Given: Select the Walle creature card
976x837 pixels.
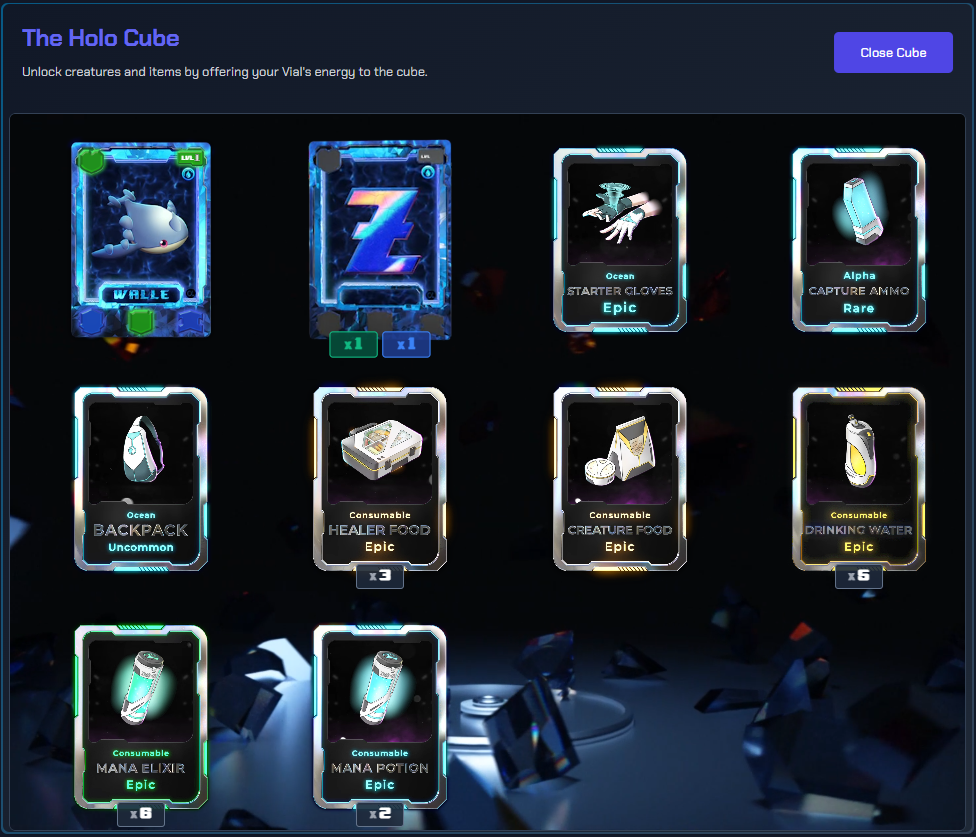Looking at the screenshot, I should pyautogui.click(x=141, y=240).
